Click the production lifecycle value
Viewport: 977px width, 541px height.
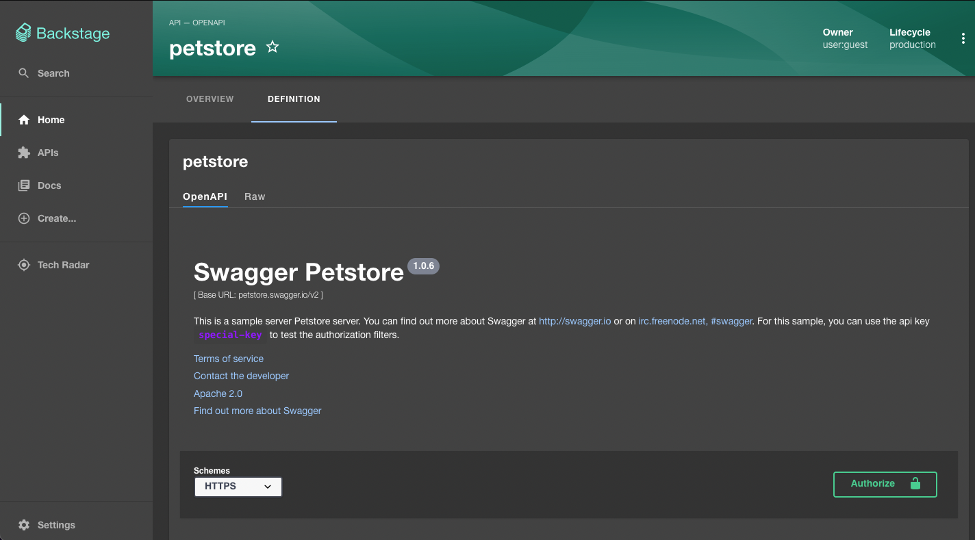[912, 45]
